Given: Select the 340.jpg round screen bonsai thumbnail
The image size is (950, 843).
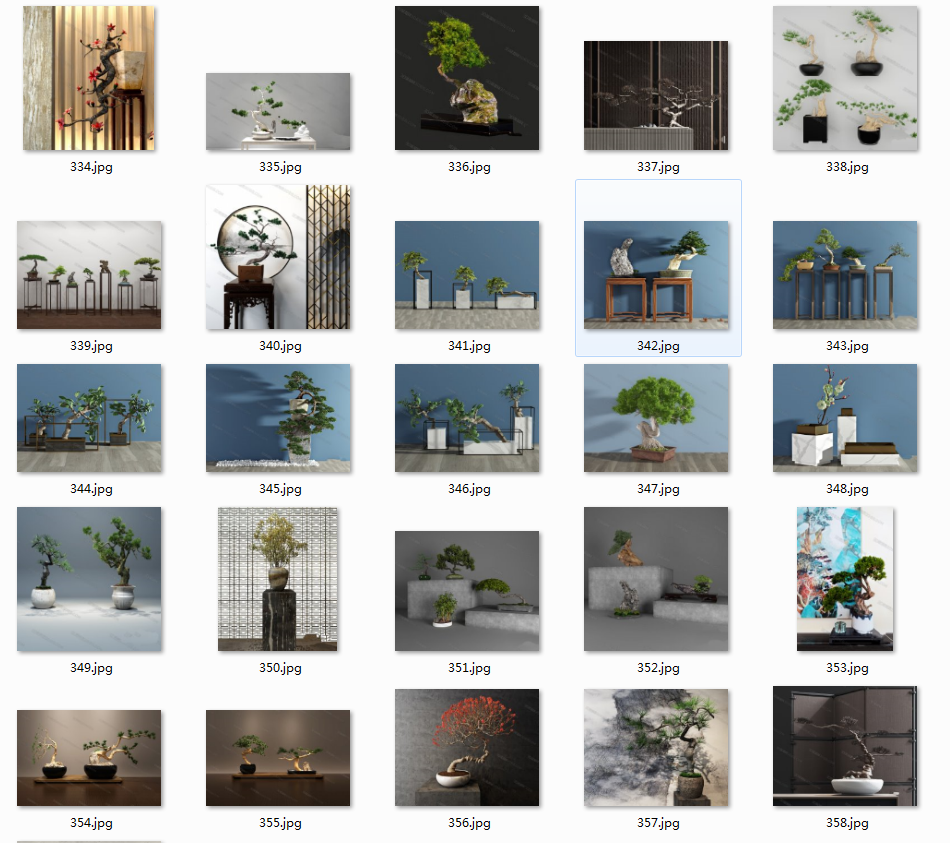Looking at the screenshot, I should pyautogui.click(x=278, y=257).
